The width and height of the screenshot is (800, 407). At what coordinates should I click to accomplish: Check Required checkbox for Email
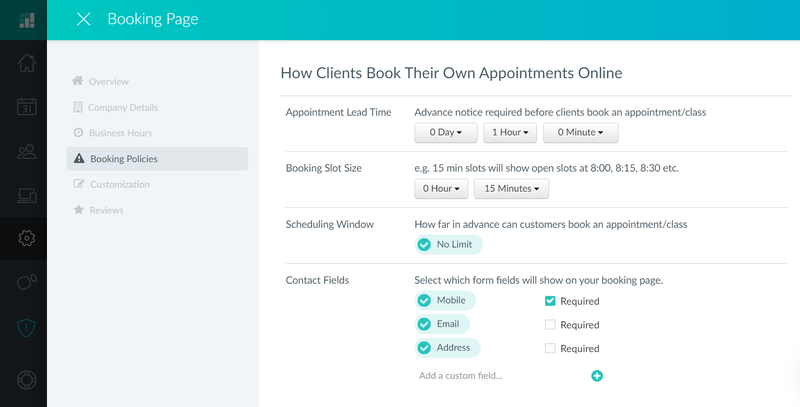tap(550, 325)
